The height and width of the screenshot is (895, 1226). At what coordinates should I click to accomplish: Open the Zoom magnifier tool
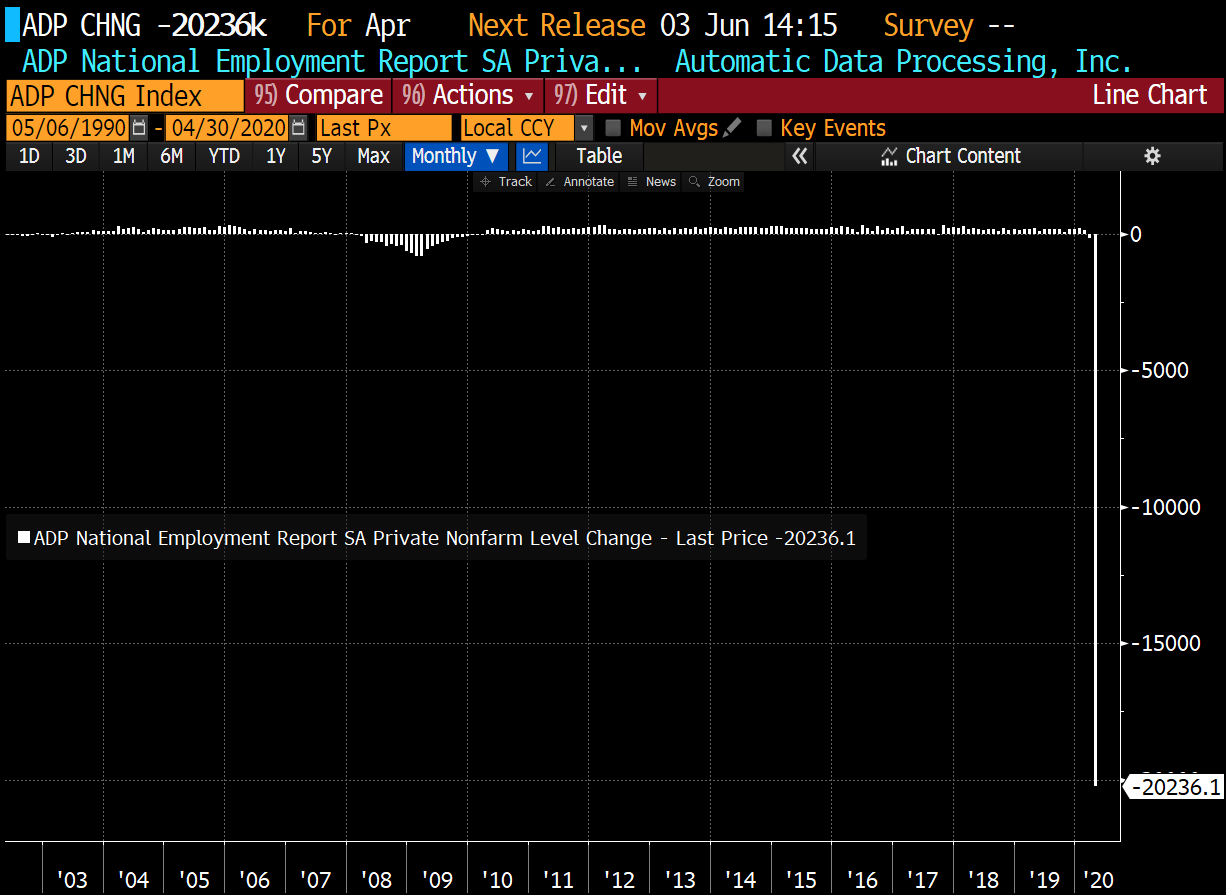tap(714, 182)
